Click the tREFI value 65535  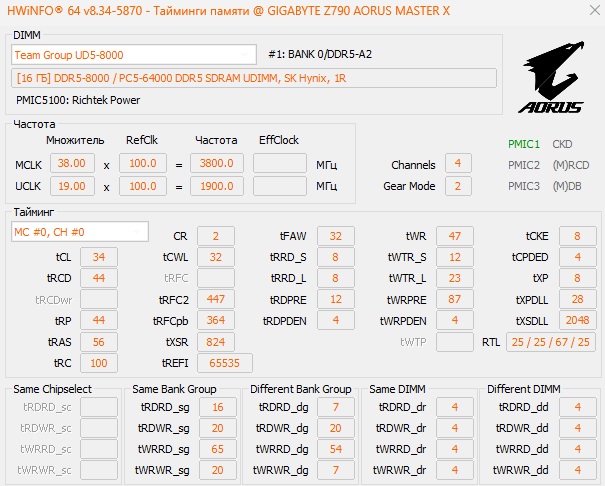tap(225, 363)
